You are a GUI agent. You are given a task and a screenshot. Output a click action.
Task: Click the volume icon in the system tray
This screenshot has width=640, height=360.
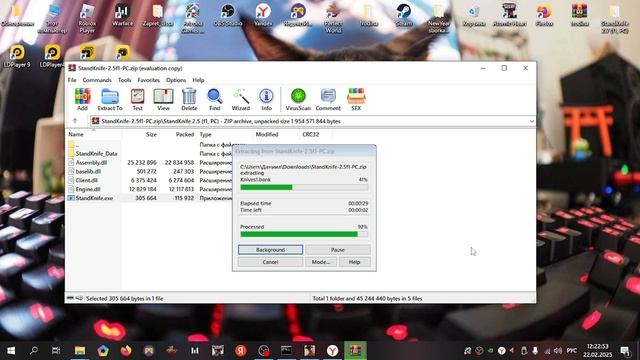pos(558,350)
